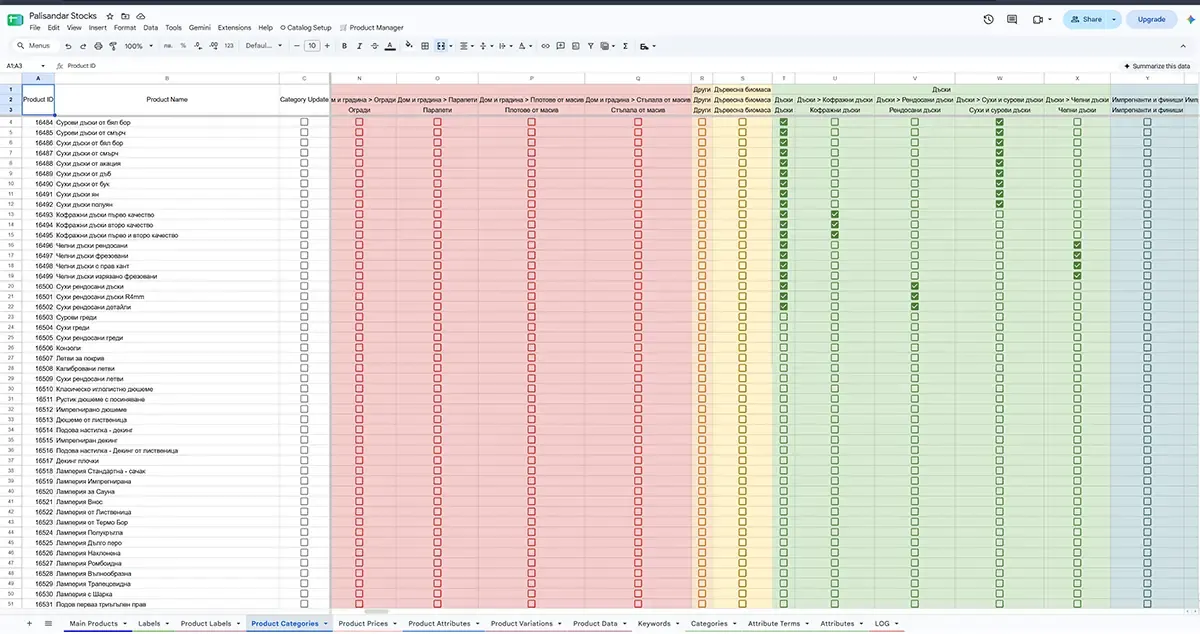This screenshot has height=634, width=1200.
Task: Open the text color picker
Action: tap(388, 46)
